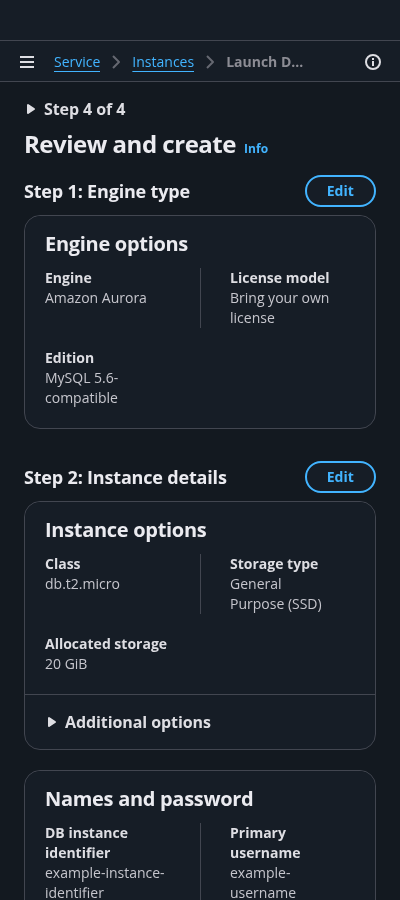Screen dimensions: 400x900
Task: Click the Names and password heading
Action: pos(149,799)
